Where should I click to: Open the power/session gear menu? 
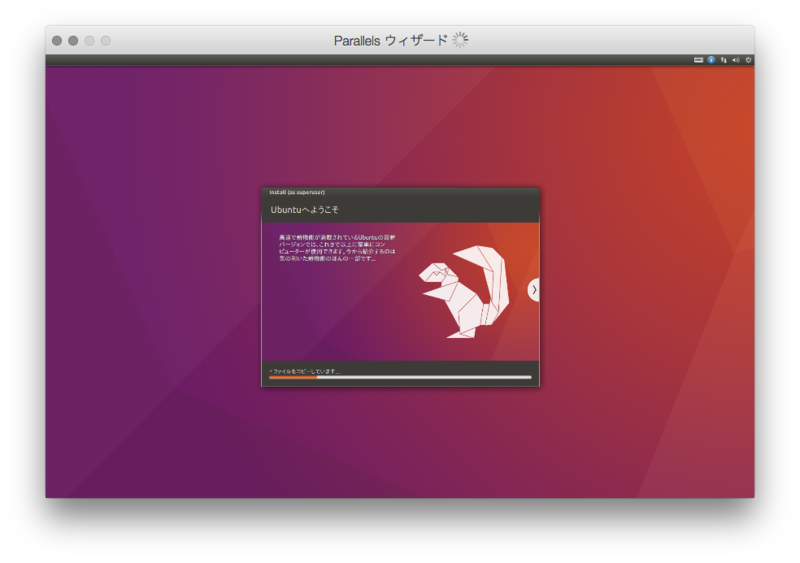click(748, 60)
